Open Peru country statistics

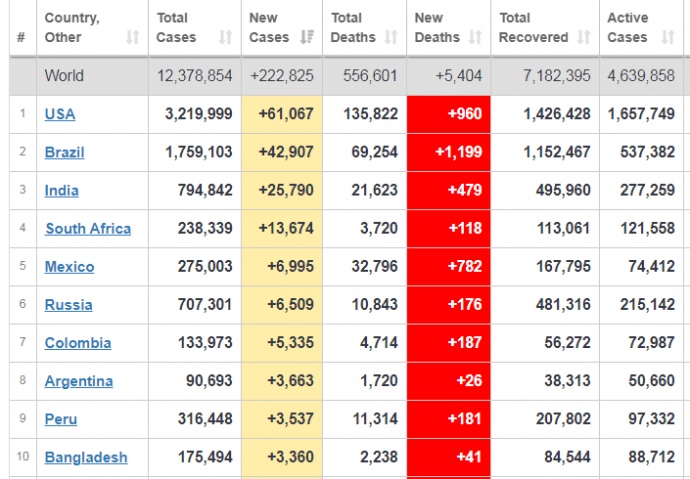coord(60,419)
